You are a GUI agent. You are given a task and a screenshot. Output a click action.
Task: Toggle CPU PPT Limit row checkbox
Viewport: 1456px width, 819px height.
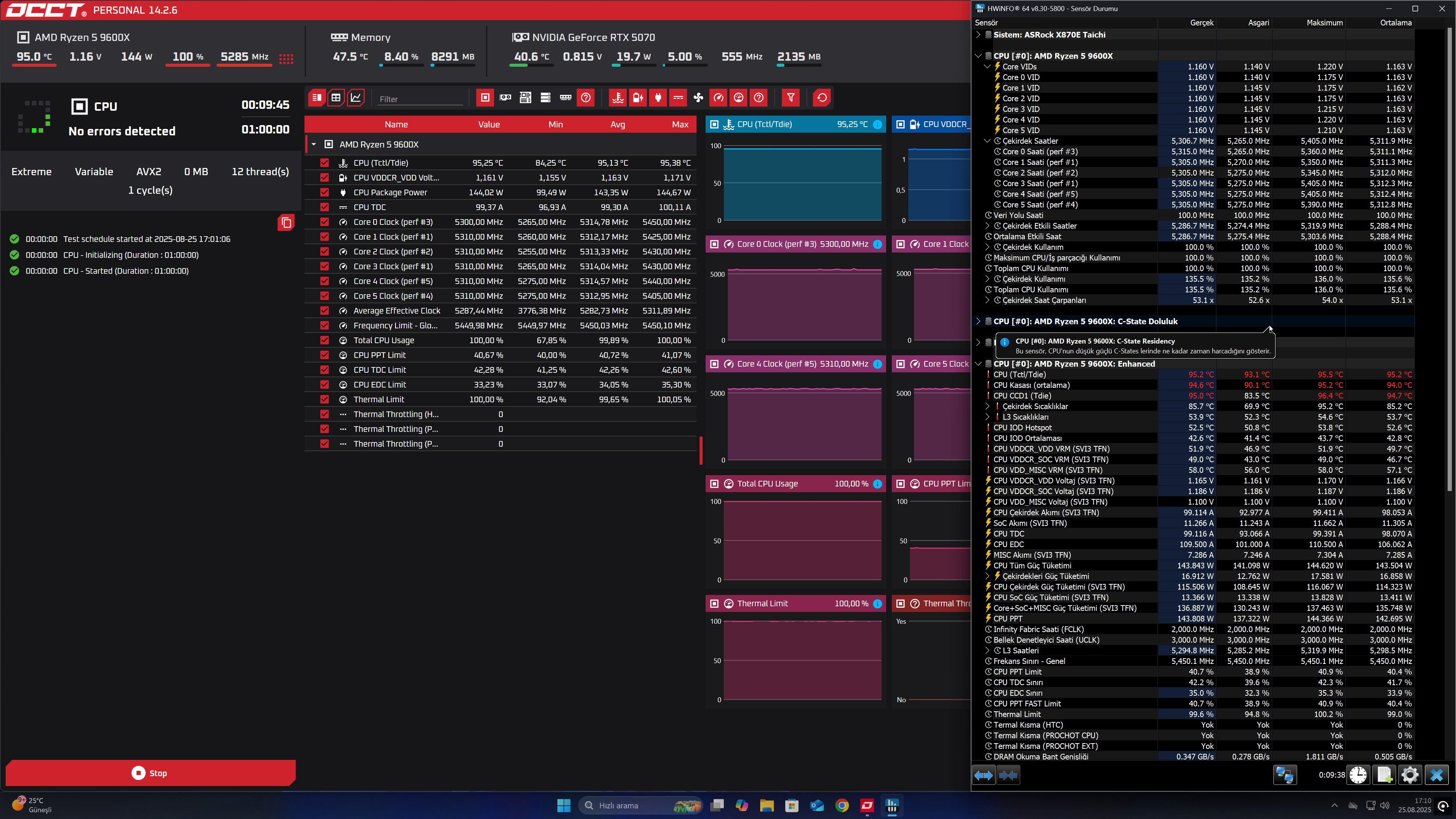325,355
